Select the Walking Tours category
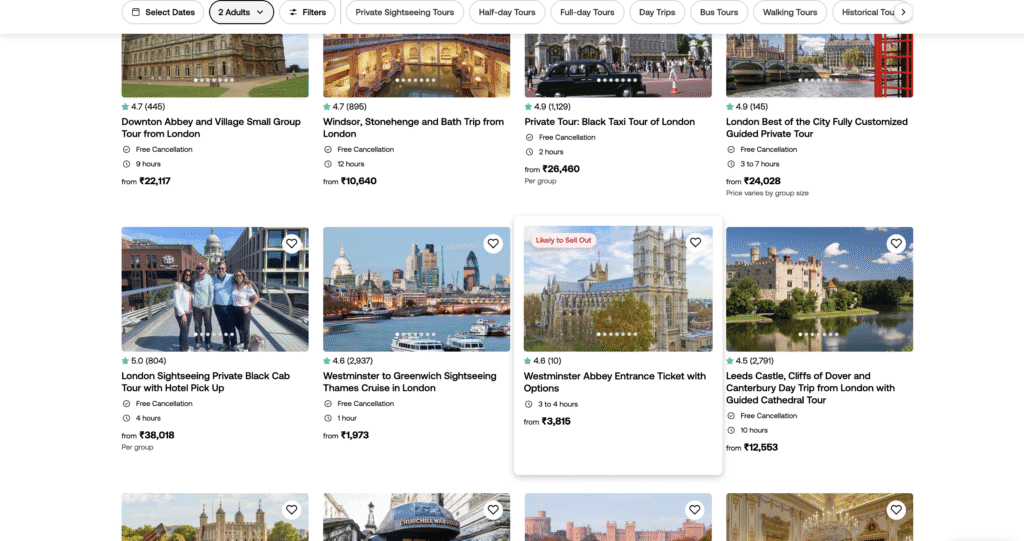 click(x=789, y=12)
